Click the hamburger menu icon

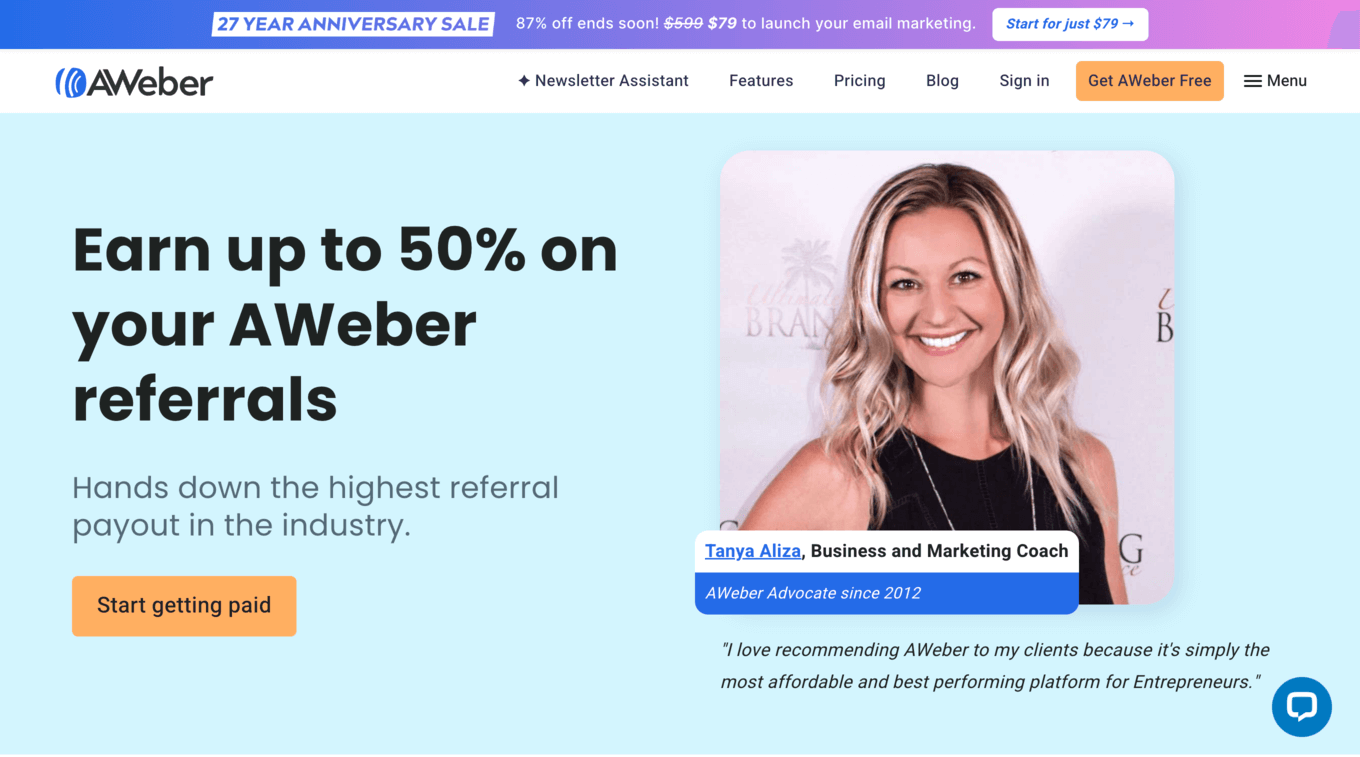point(1252,81)
